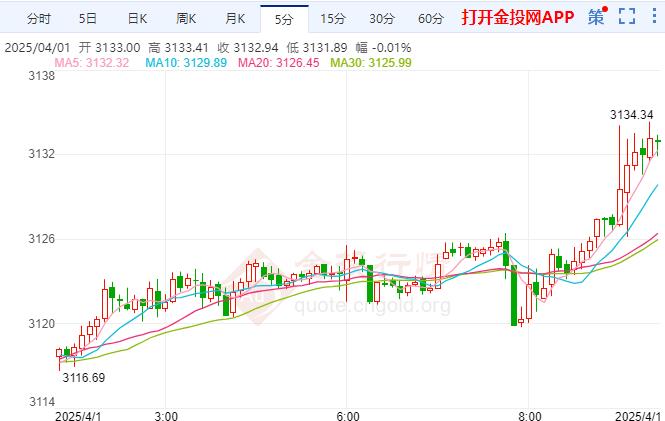Click the large green candle before 8:00
This screenshot has width=665, height=421.
(x=514, y=296)
